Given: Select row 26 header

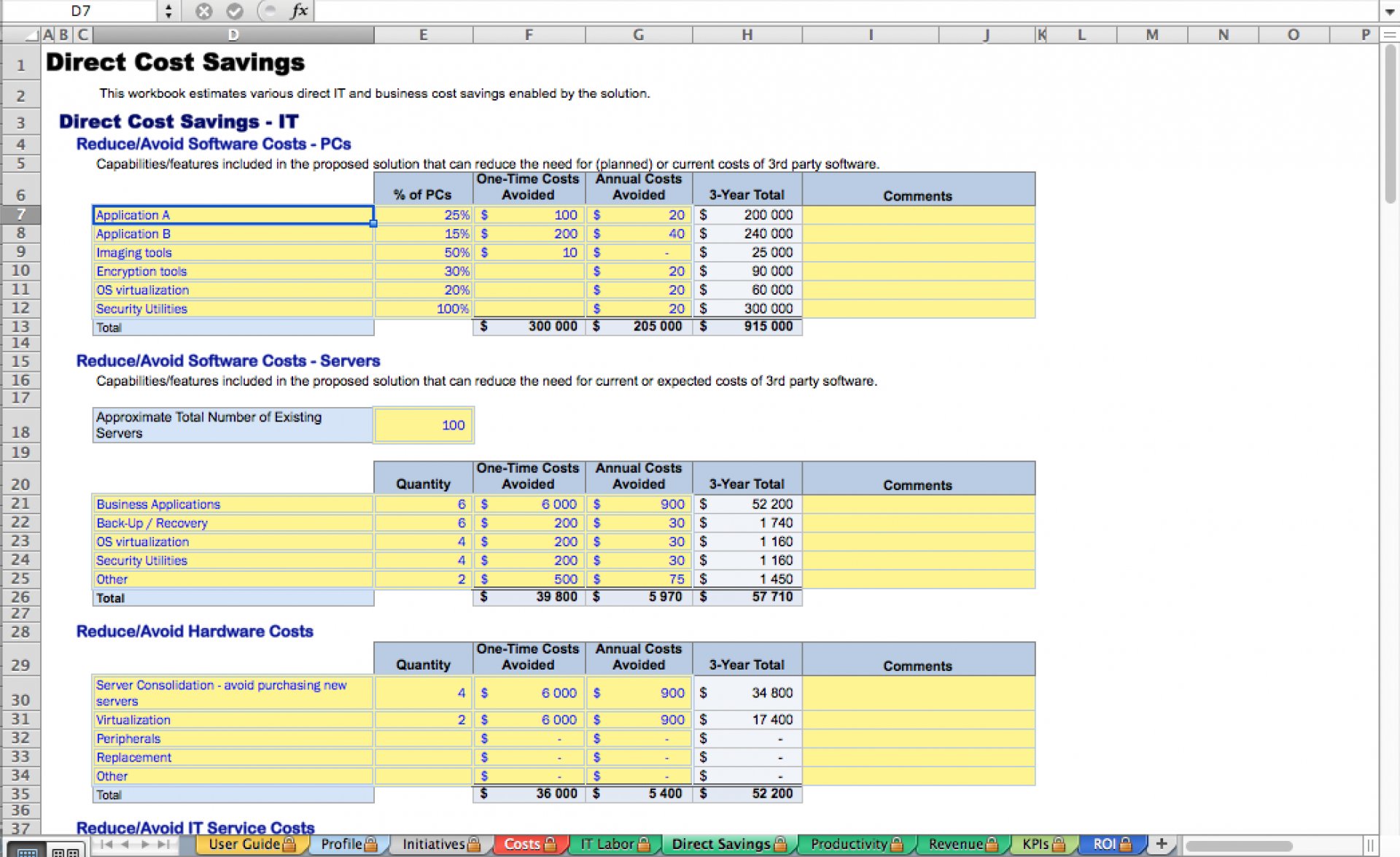Looking at the screenshot, I should click(x=20, y=597).
